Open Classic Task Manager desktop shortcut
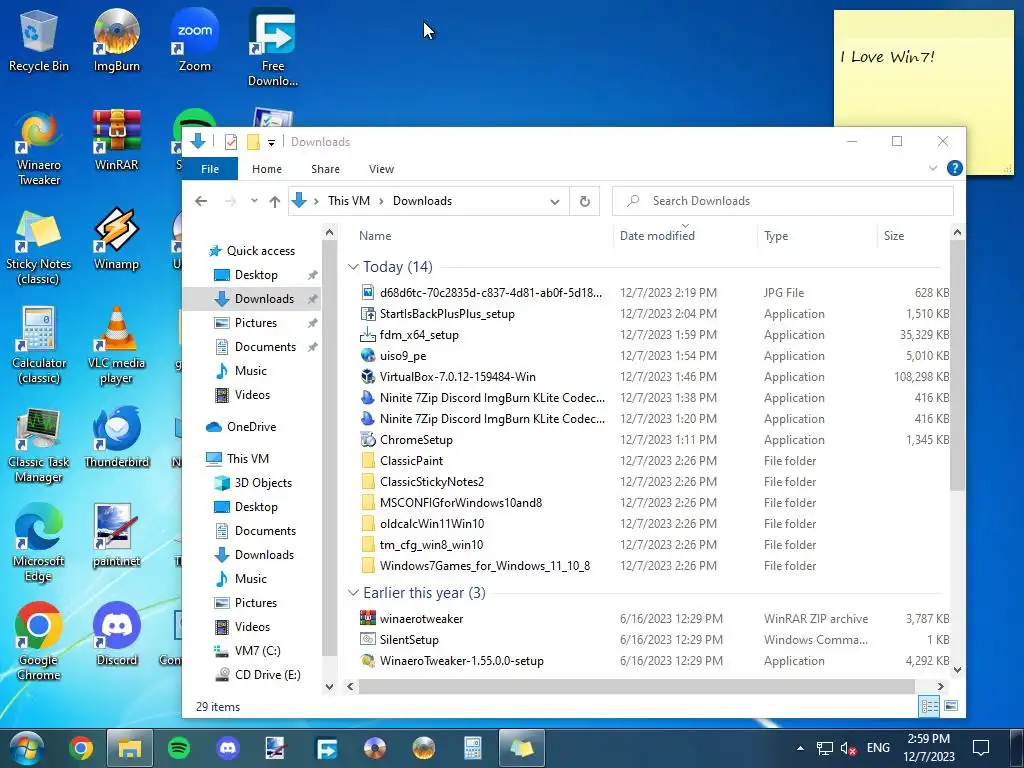 click(39, 445)
